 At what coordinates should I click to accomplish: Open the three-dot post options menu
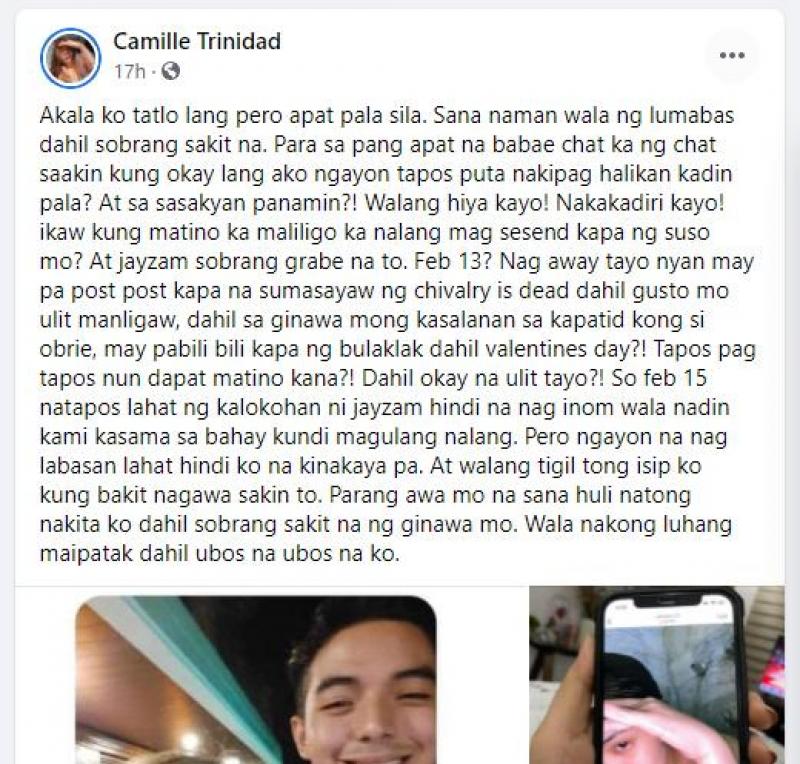732,55
